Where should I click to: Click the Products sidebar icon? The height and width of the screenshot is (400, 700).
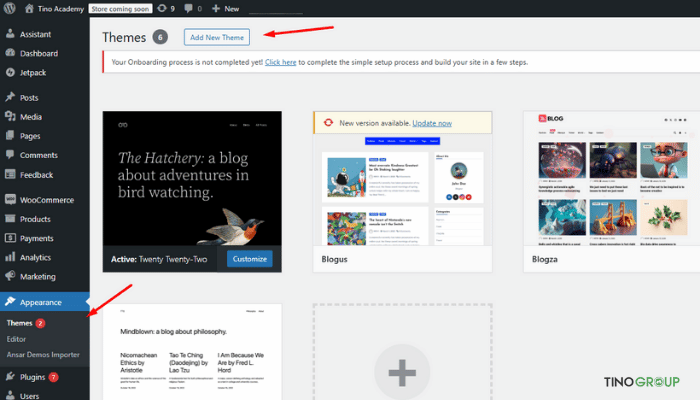[x=10, y=218]
